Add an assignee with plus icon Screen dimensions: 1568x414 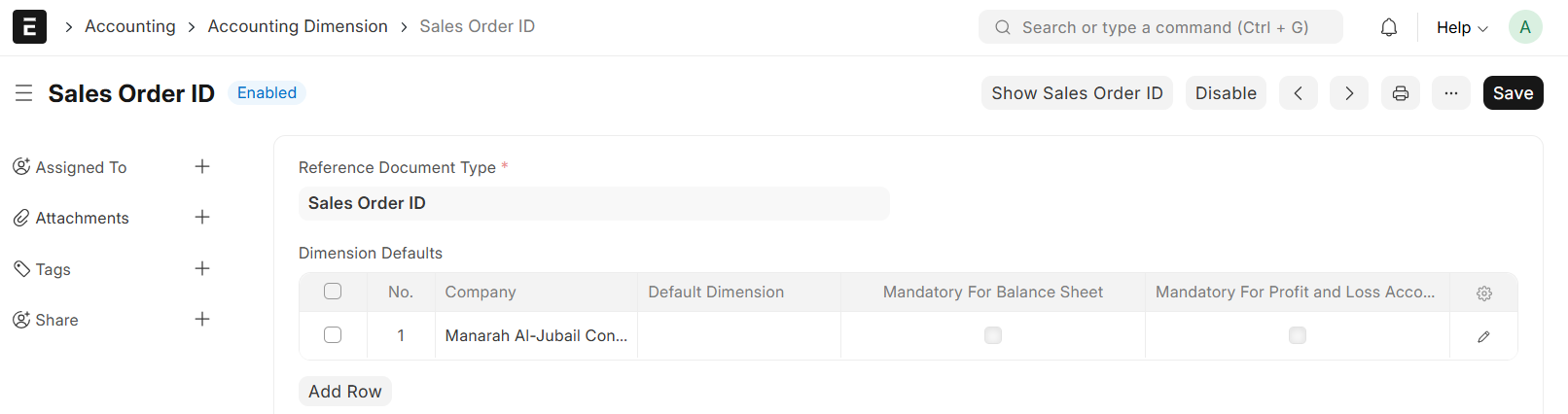[x=202, y=167]
